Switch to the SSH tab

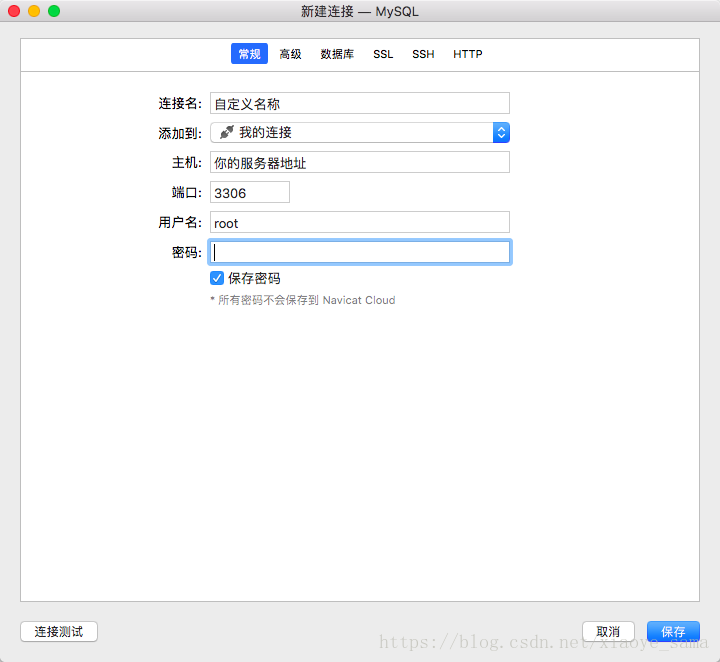[x=423, y=54]
